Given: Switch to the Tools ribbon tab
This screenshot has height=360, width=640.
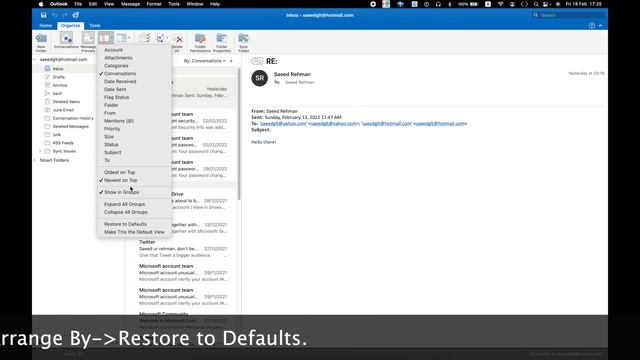Looking at the screenshot, I should [x=95, y=26].
